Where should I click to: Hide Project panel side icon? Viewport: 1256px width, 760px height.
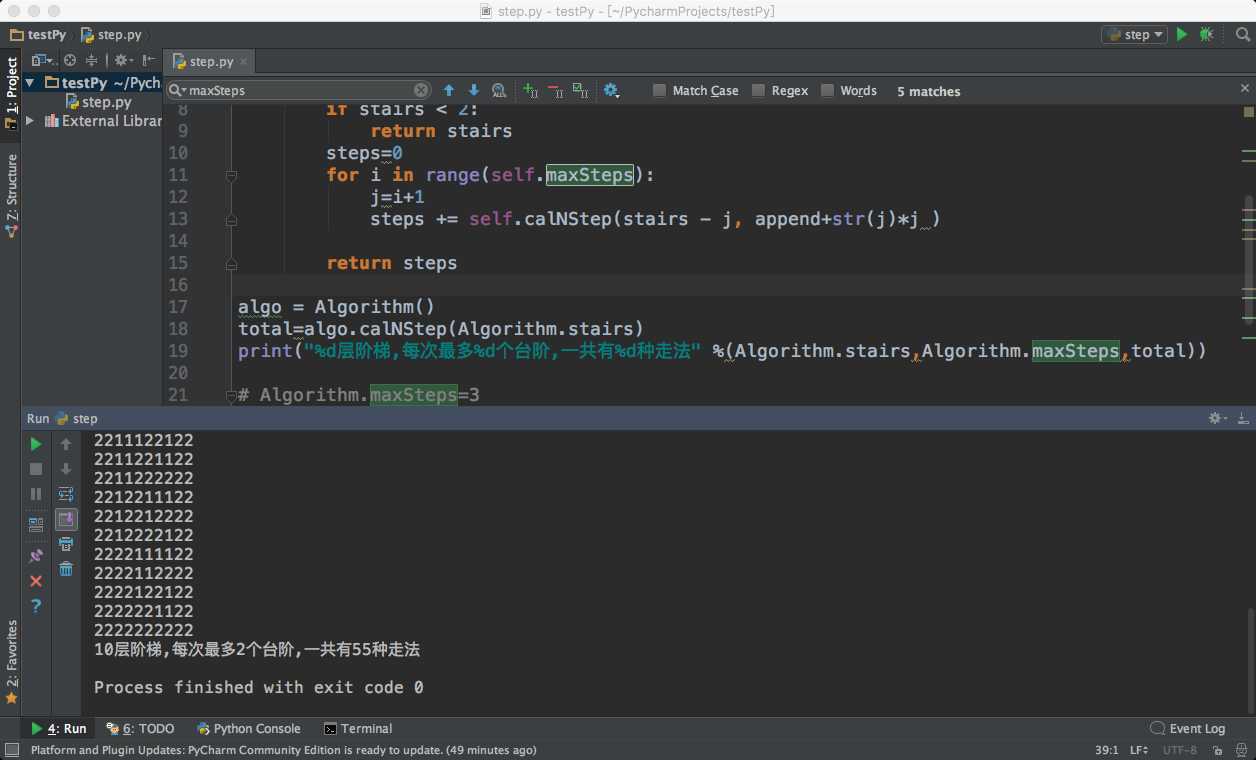coord(149,60)
